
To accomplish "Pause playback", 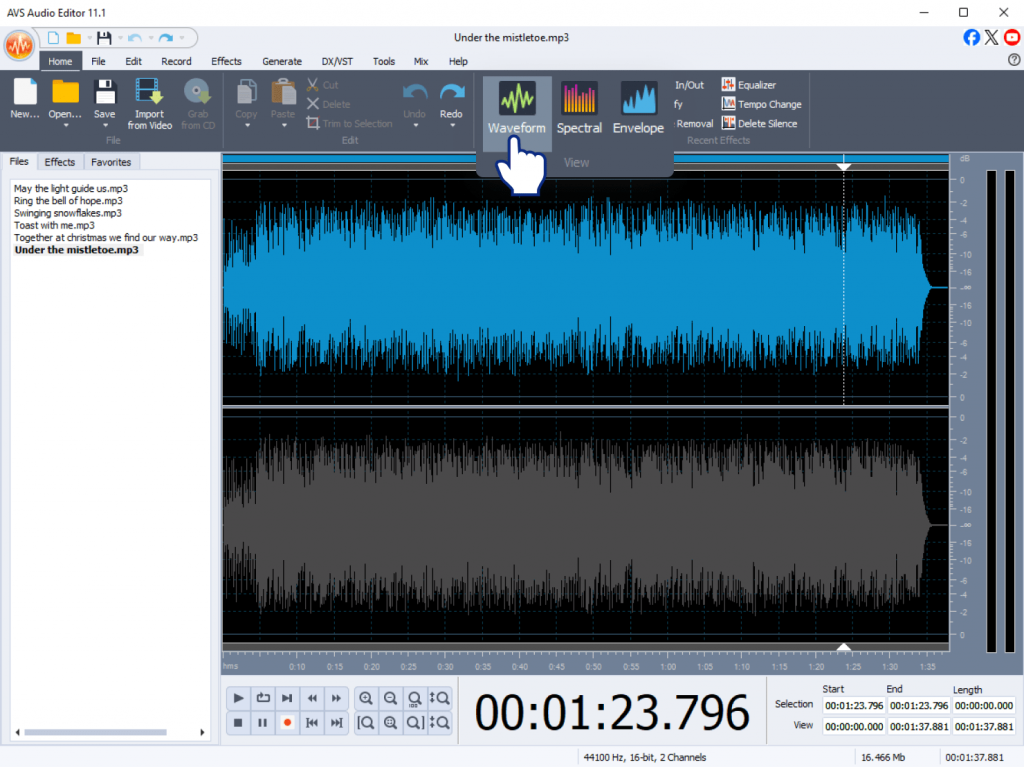I will pos(263,723).
